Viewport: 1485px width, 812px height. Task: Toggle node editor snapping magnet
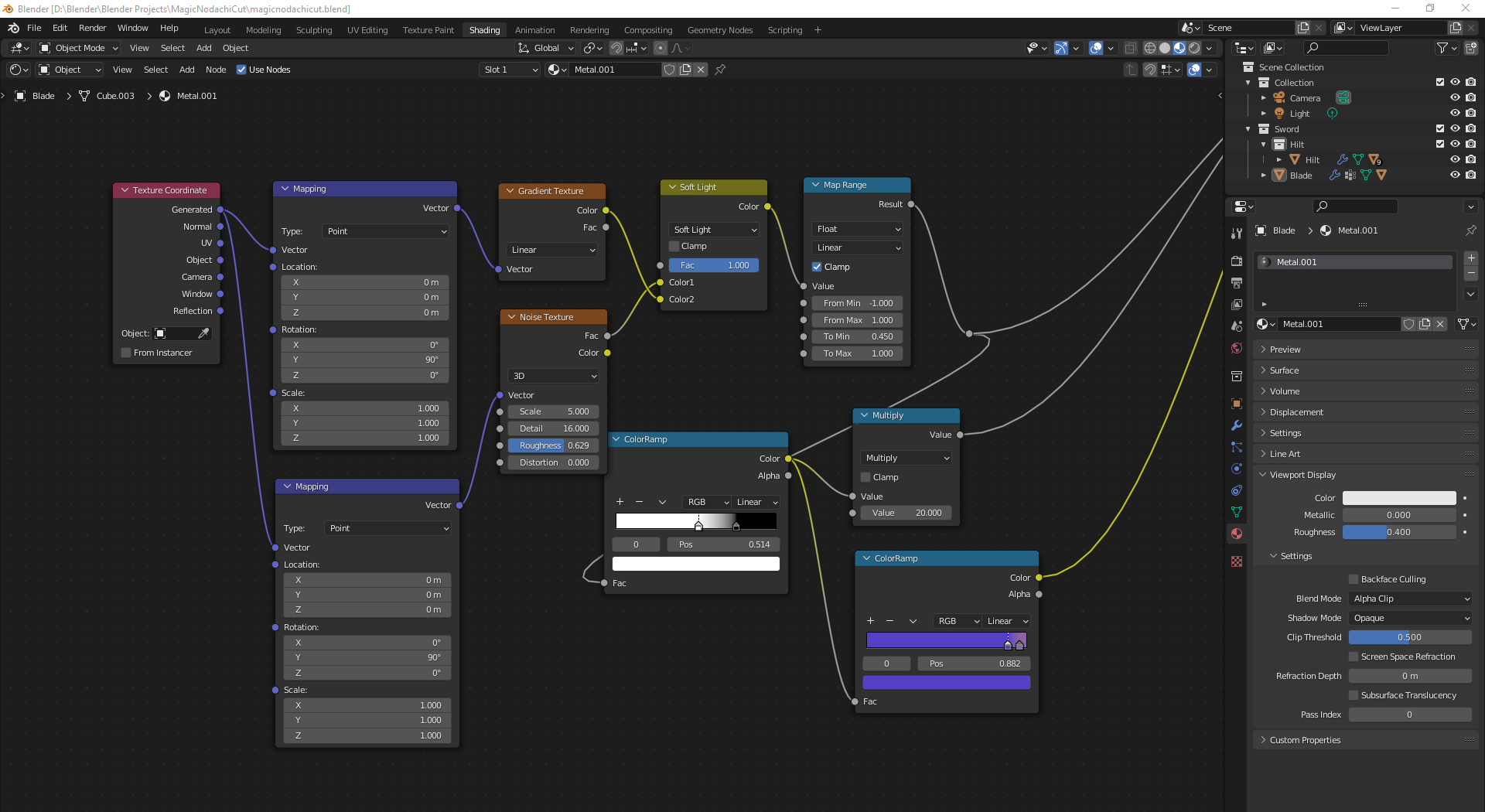click(x=1150, y=70)
